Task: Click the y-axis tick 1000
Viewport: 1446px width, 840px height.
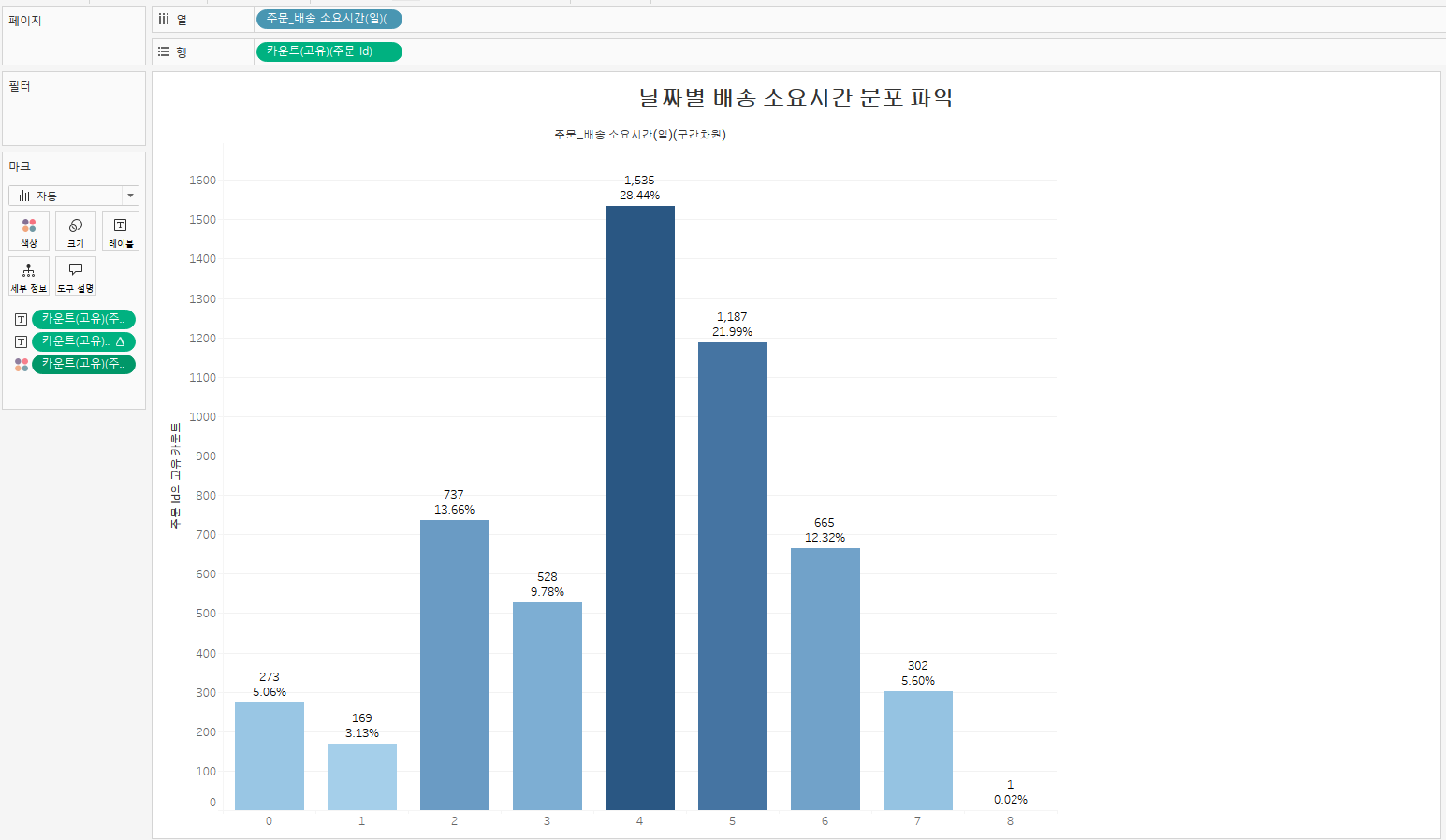Action: [x=203, y=417]
